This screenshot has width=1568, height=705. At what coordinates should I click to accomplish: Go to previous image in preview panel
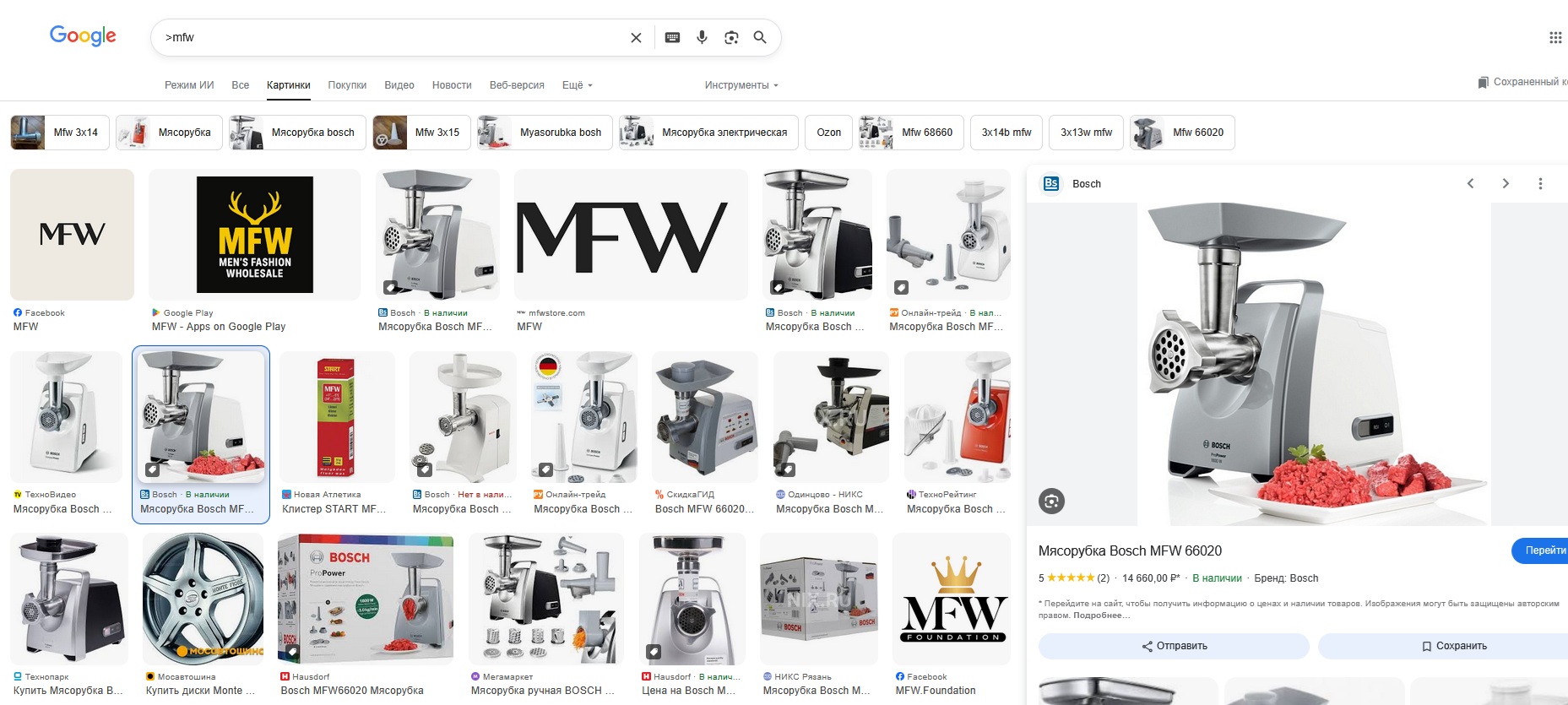point(1470,183)
